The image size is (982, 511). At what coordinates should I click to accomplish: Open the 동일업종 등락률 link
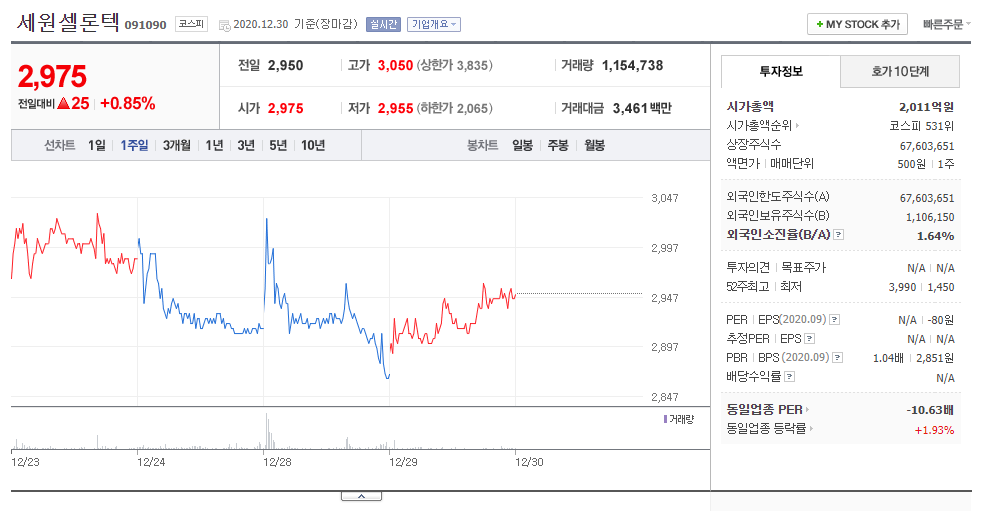(x=769, y=429)
